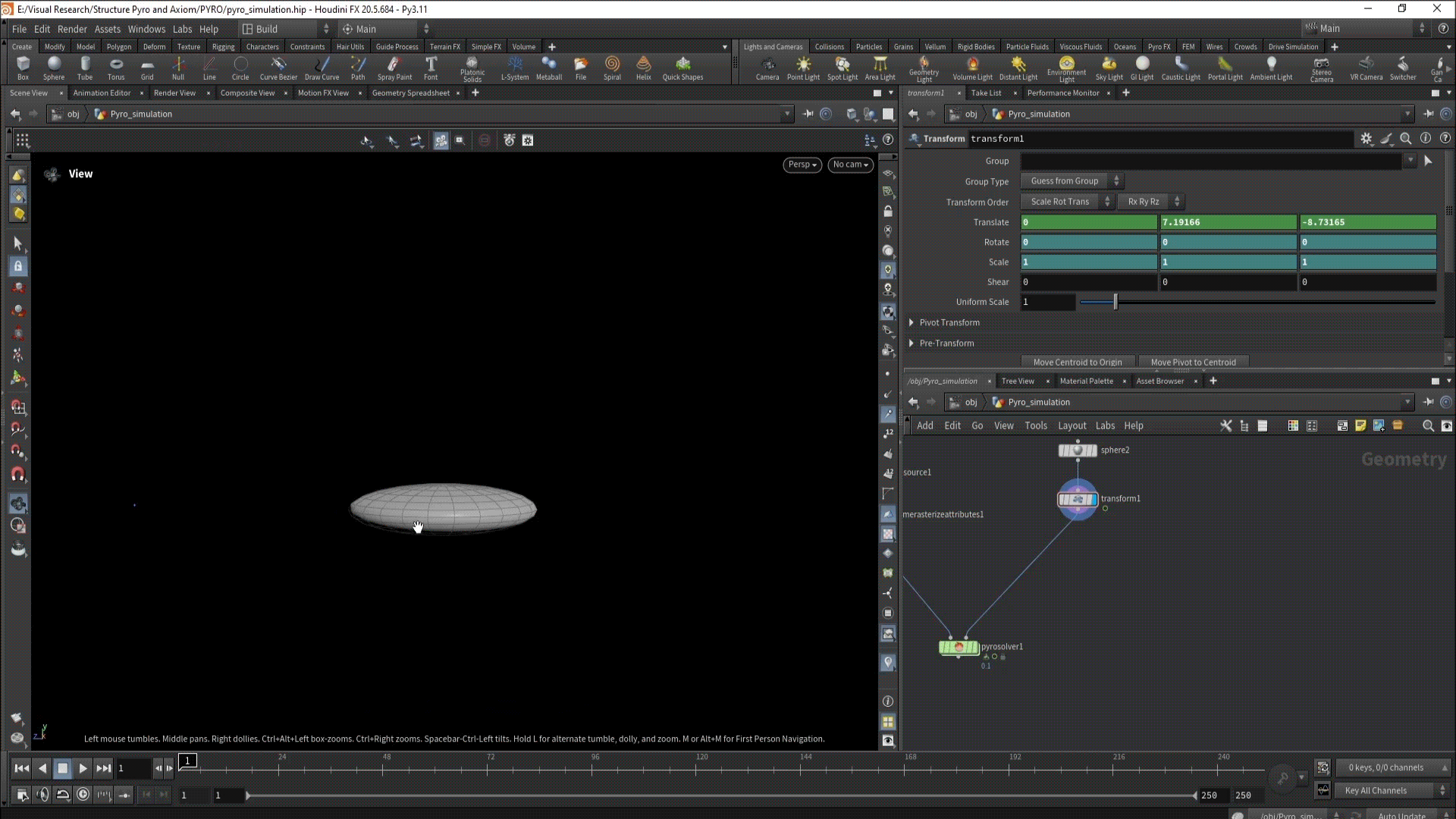Open the Persp viewport camera menu
This screenshot has width=1456, height=819.
[x=802, y=165]
